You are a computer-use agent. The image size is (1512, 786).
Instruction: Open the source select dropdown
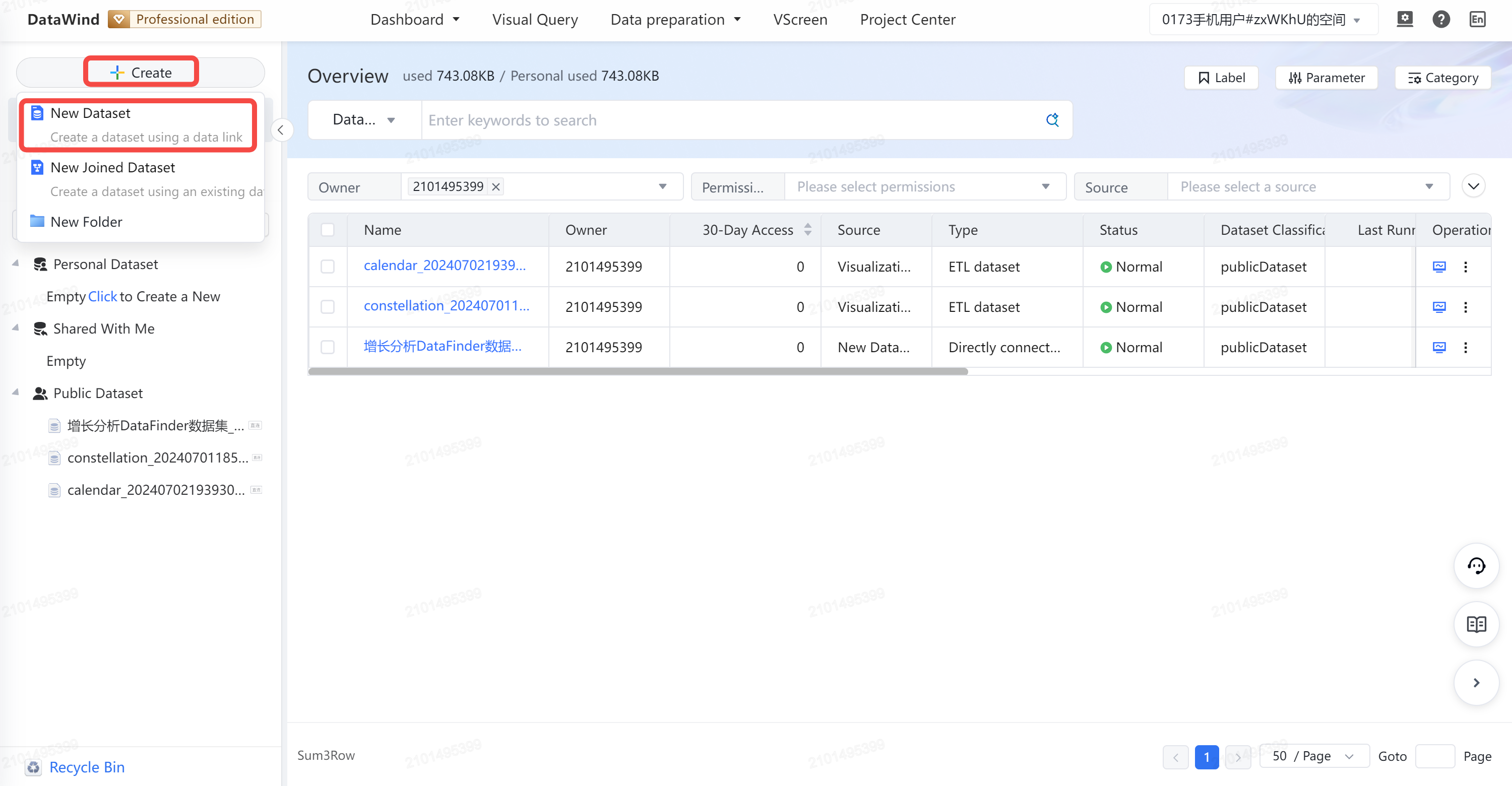1308,186
